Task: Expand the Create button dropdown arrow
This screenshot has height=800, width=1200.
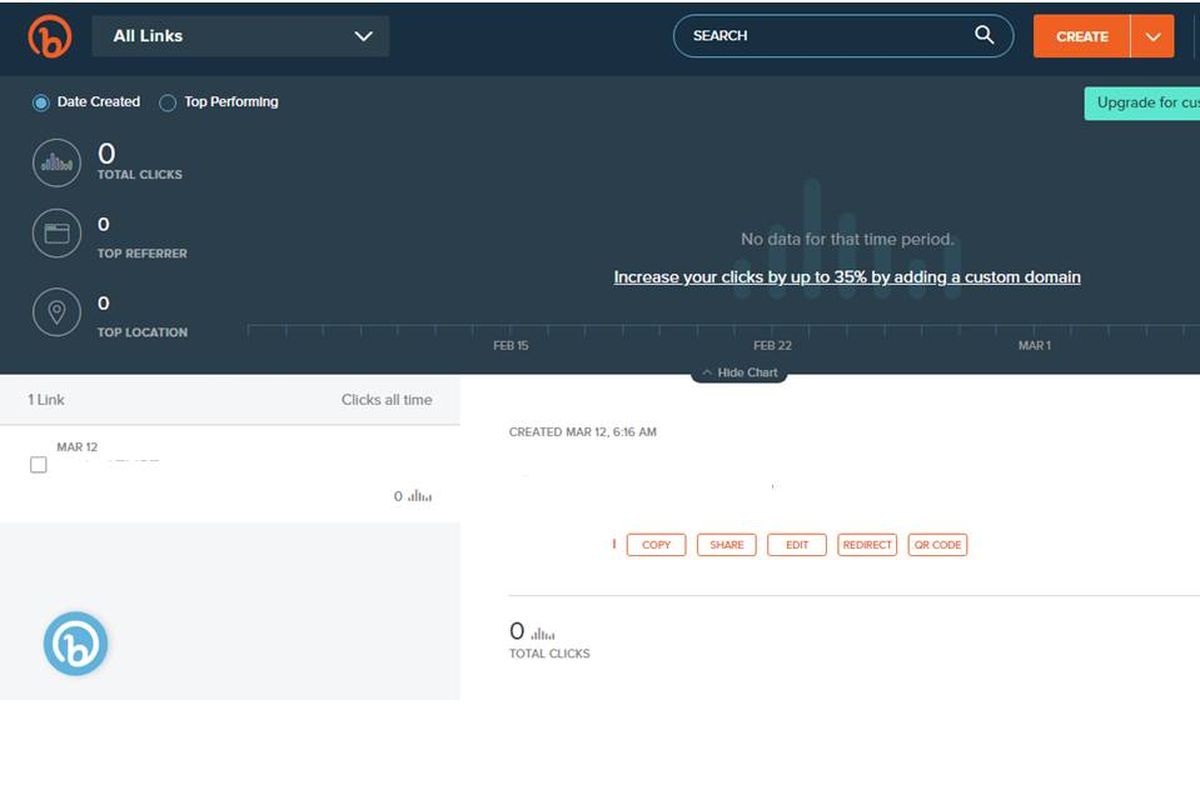Action: [1153, 37]
